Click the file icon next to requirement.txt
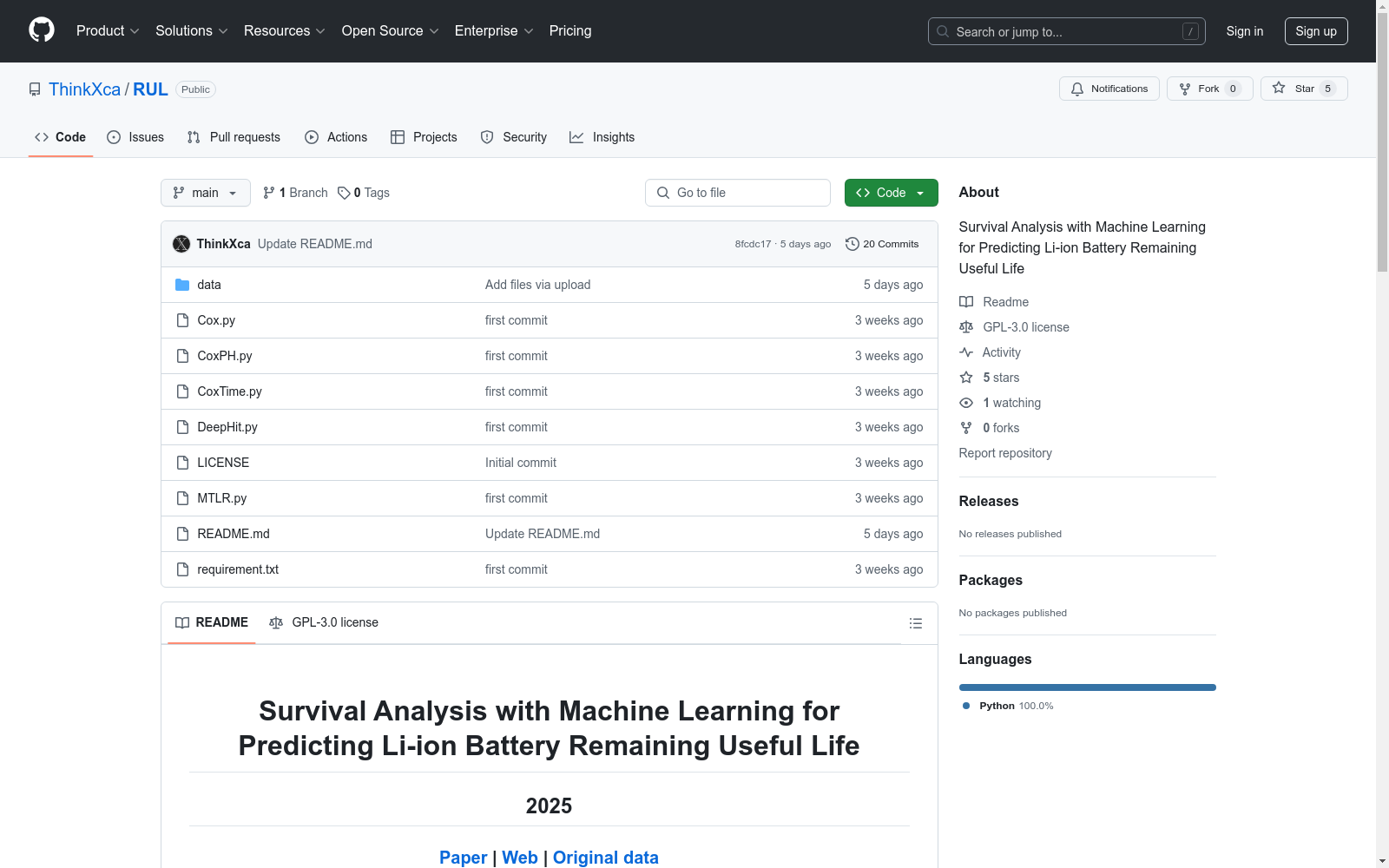 pyautogui.click(x=182, y=569)
